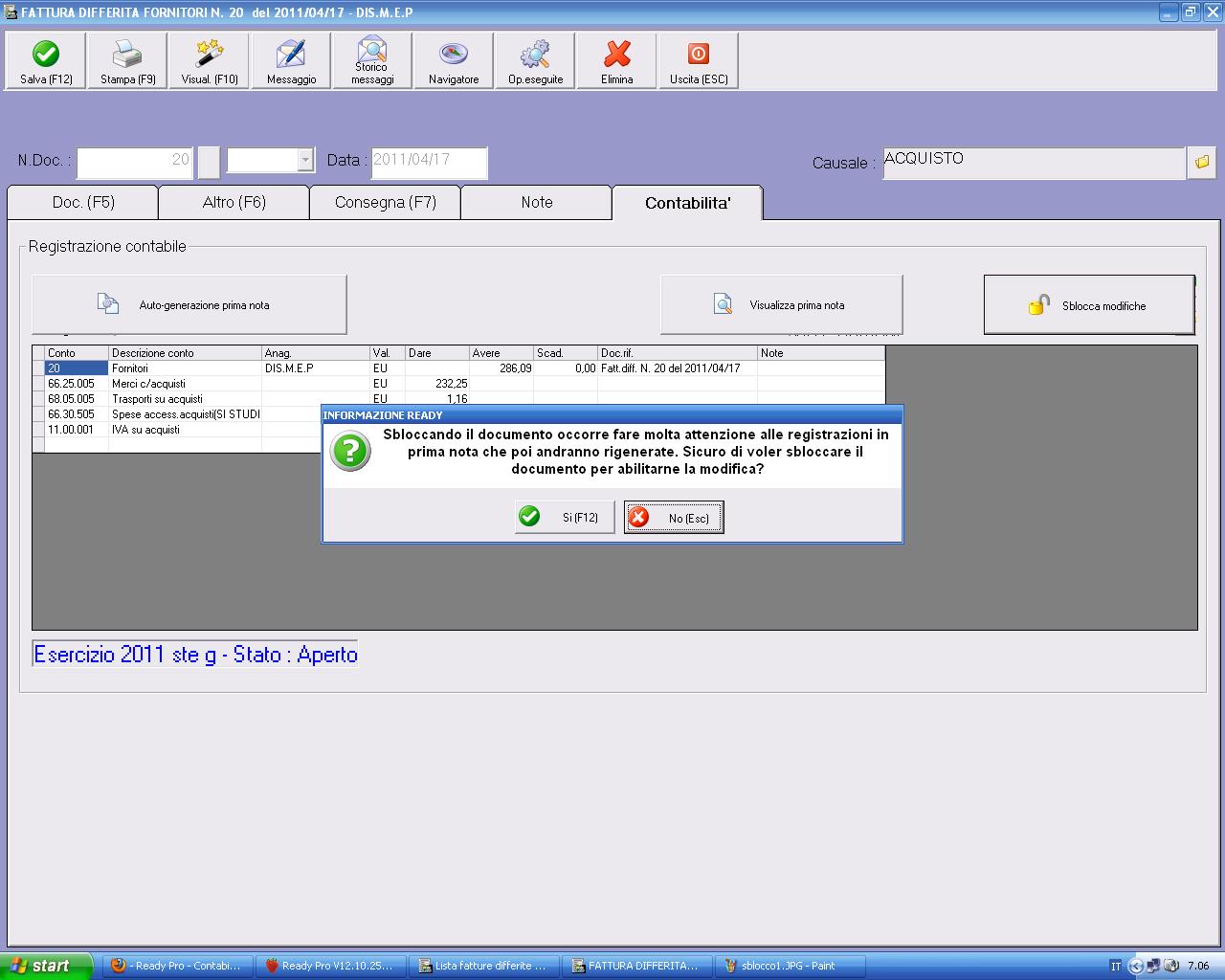Click Fornitori description cell
This screenshot has width=1225, height=980.
click(x=185, y=368)
